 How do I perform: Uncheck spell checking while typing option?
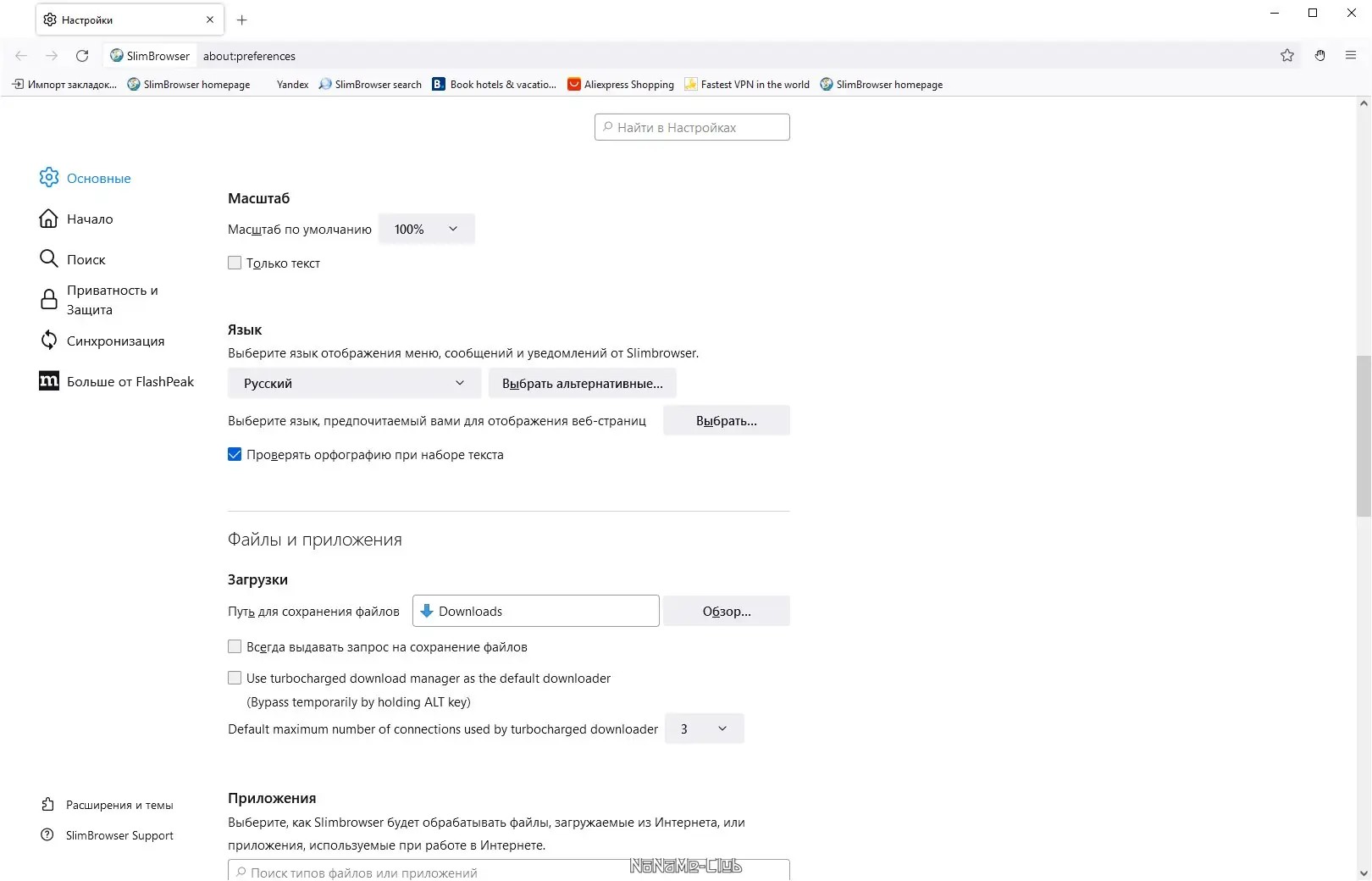coord(235,455)
